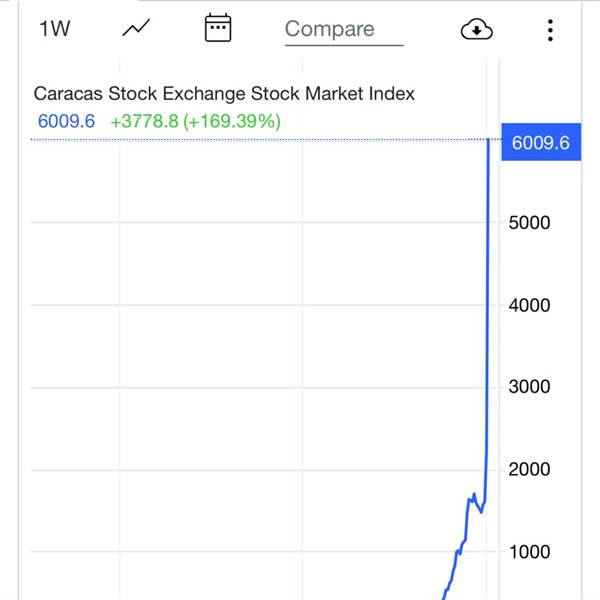Open the three-dot more options menu
This screenshot has width=600, height=600.
(550, 30)
